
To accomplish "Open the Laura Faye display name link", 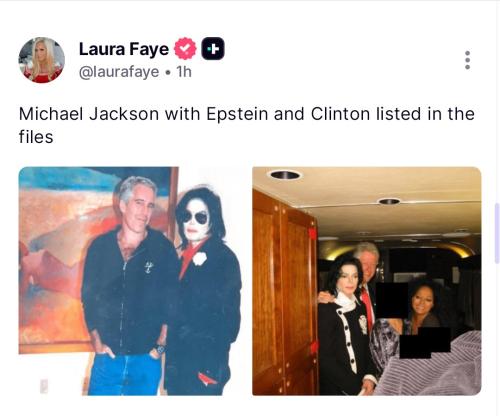I will [124, 49].
